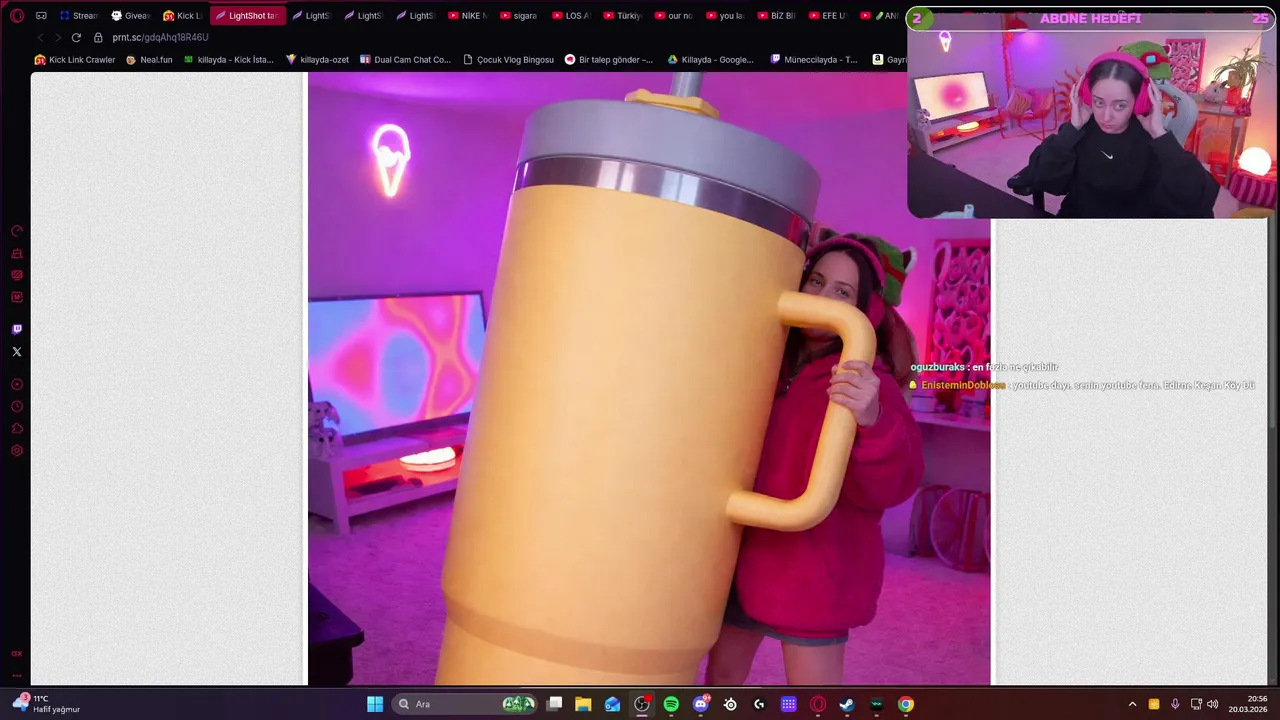1280x720 pixels.
Task: Click the taskbar 'Ara' search box
Action: (x=465, y=704)
